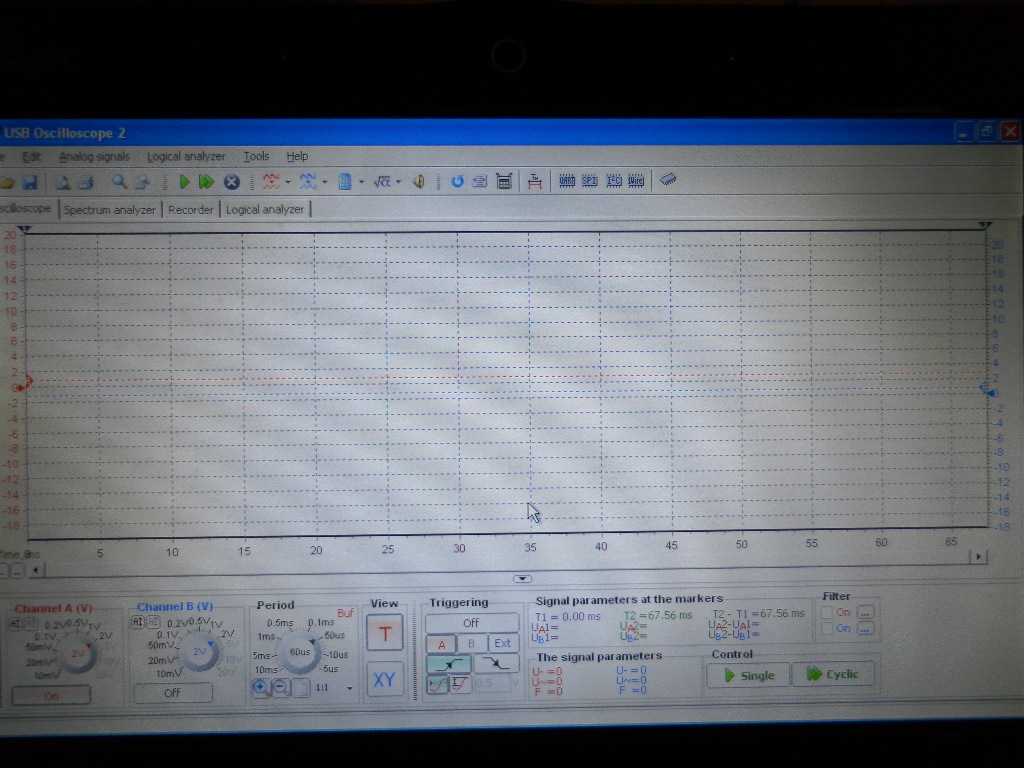The image size is (1024, 768).
Task: Click the cyclic run double-arrow toolbar icon
Action: click(x=206, y=182)
